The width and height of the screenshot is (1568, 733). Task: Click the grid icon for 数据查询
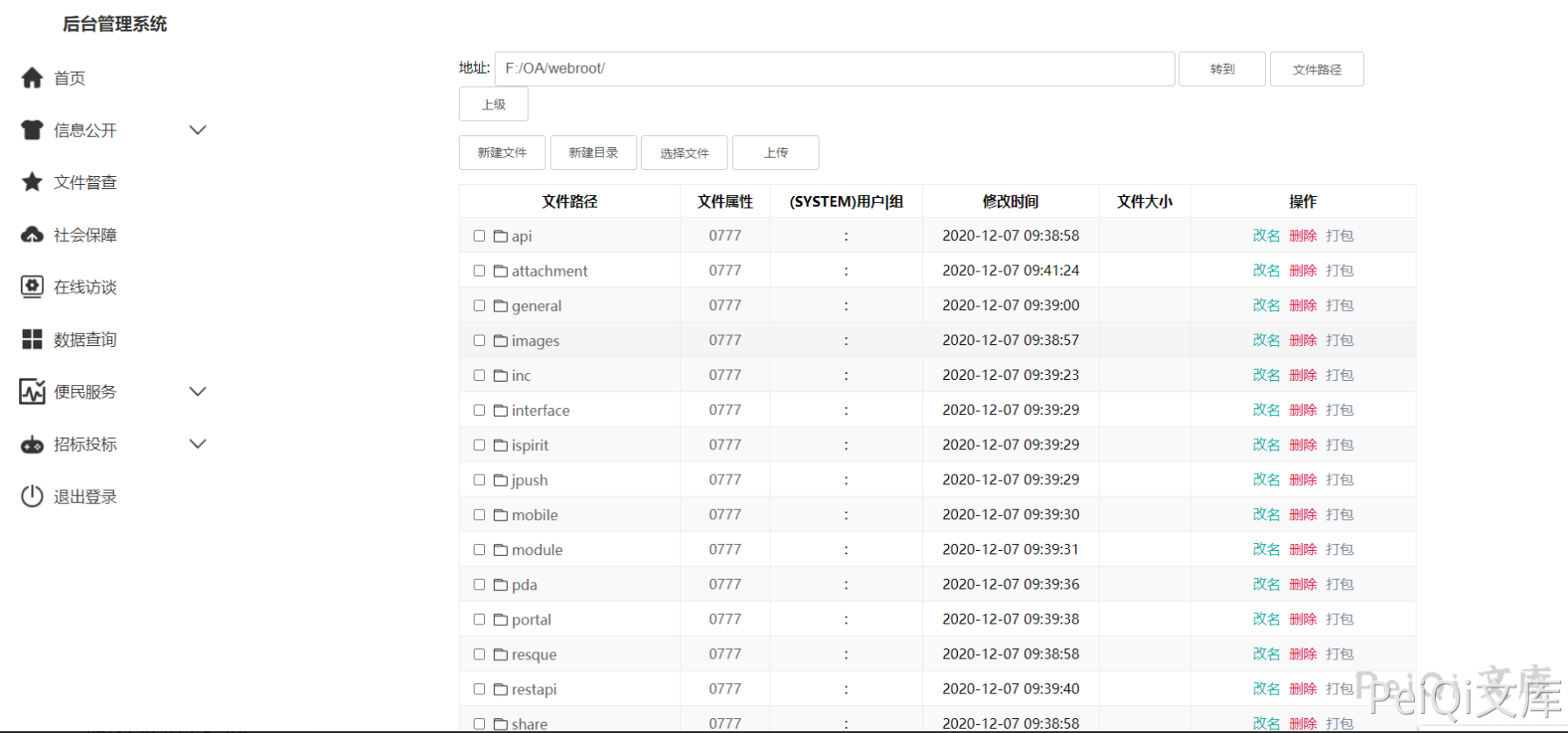tap(32, 340)
